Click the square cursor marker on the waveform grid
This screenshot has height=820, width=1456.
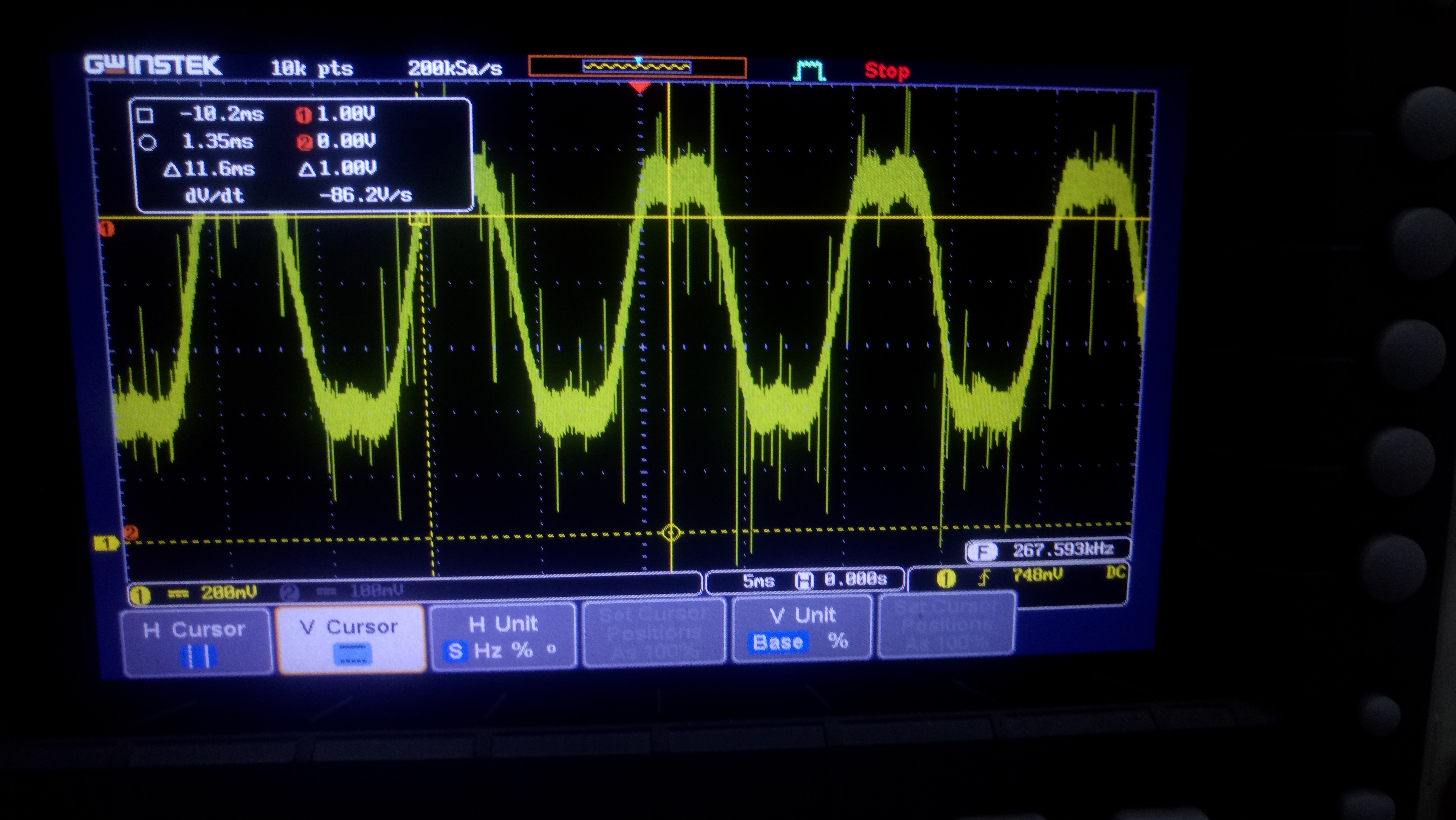[419, 218]
